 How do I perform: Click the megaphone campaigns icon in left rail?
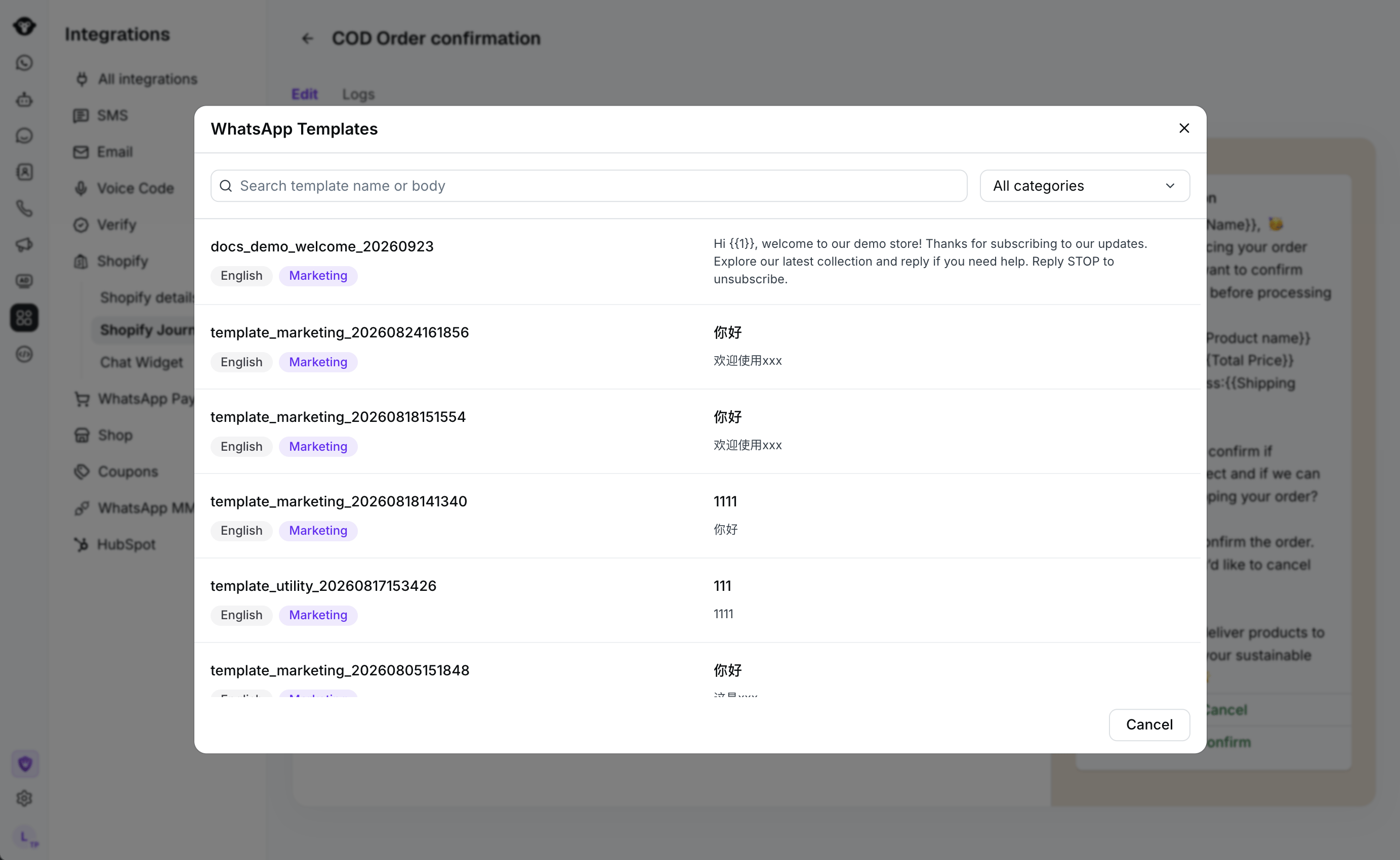(24, 244)
